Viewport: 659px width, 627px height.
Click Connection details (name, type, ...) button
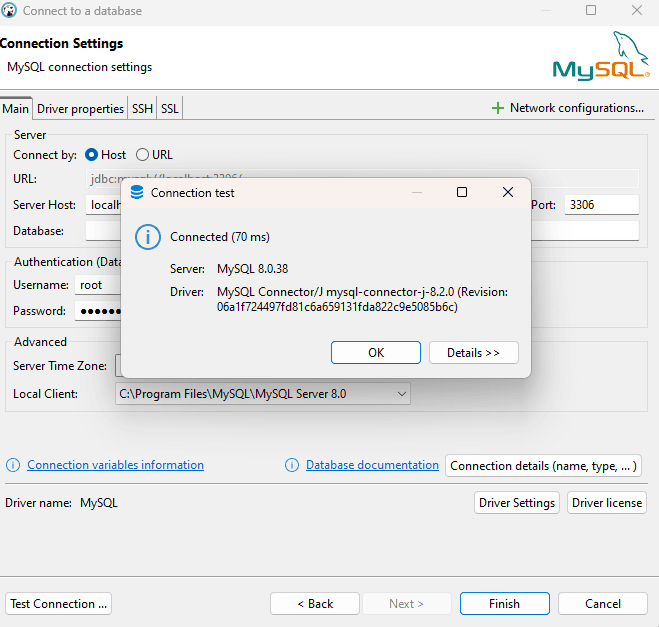pyautogui.click(x=543, y=466)
